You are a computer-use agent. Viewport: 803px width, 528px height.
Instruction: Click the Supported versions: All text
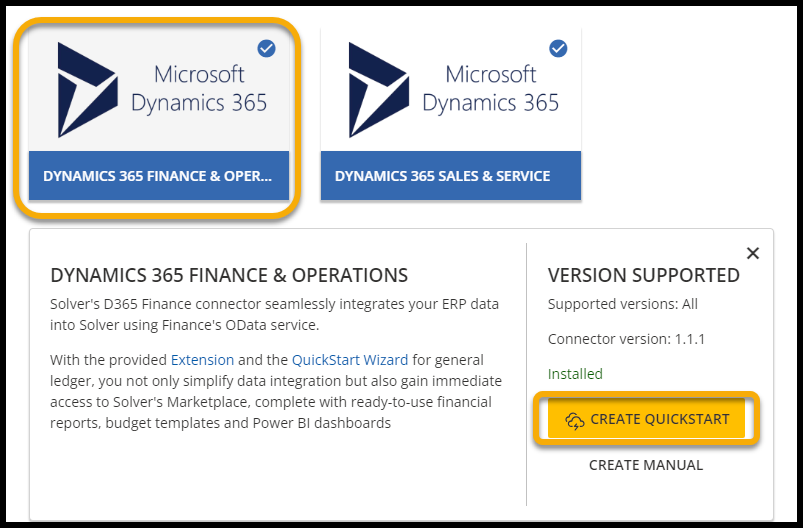(x=622, y=303)
